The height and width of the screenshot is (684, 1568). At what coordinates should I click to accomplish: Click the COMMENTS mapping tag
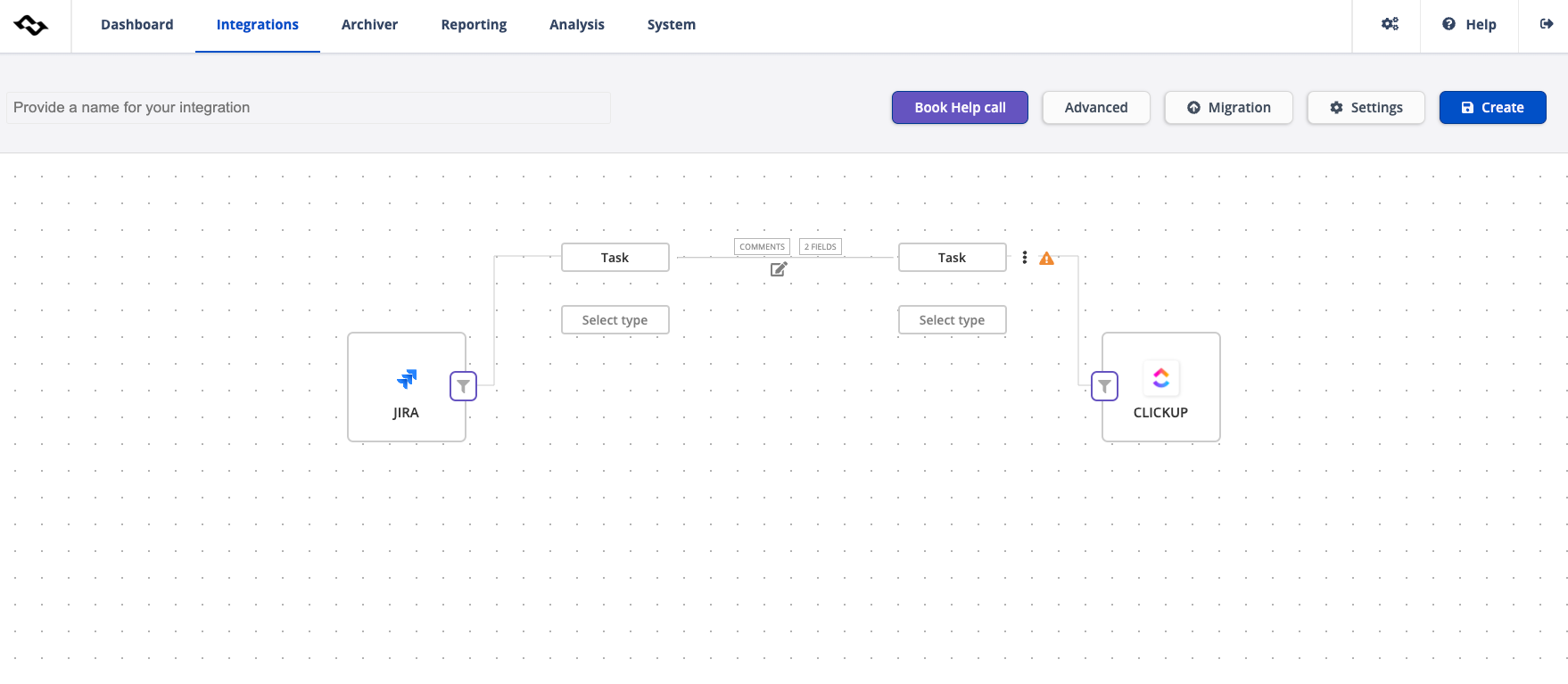tap(763, 247)
